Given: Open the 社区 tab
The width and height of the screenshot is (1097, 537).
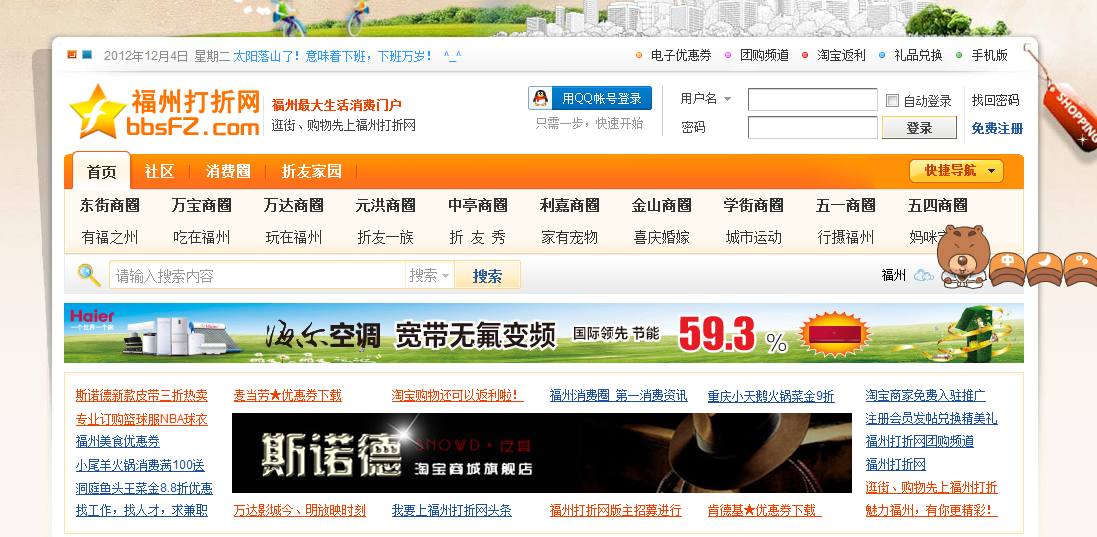Looking at the screenshot, I should coord(159,171).
